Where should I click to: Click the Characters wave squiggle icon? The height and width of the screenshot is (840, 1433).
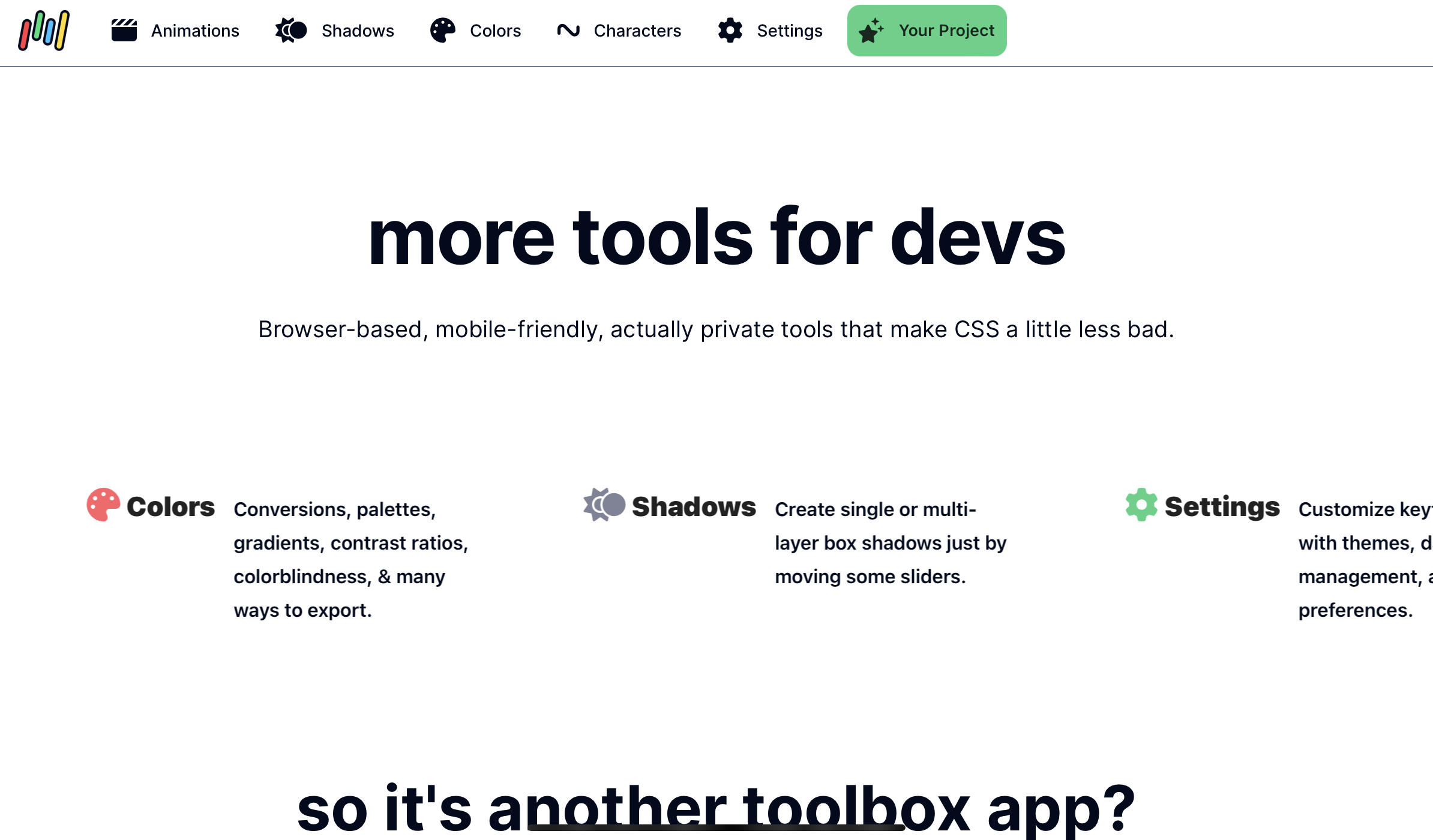click(568, 31)
